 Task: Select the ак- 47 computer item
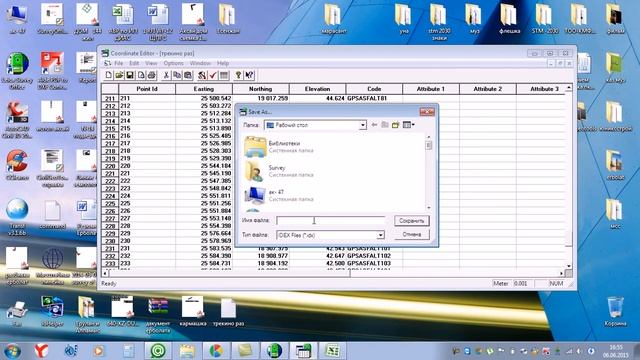pyautogui.click(x=279, y=195)
